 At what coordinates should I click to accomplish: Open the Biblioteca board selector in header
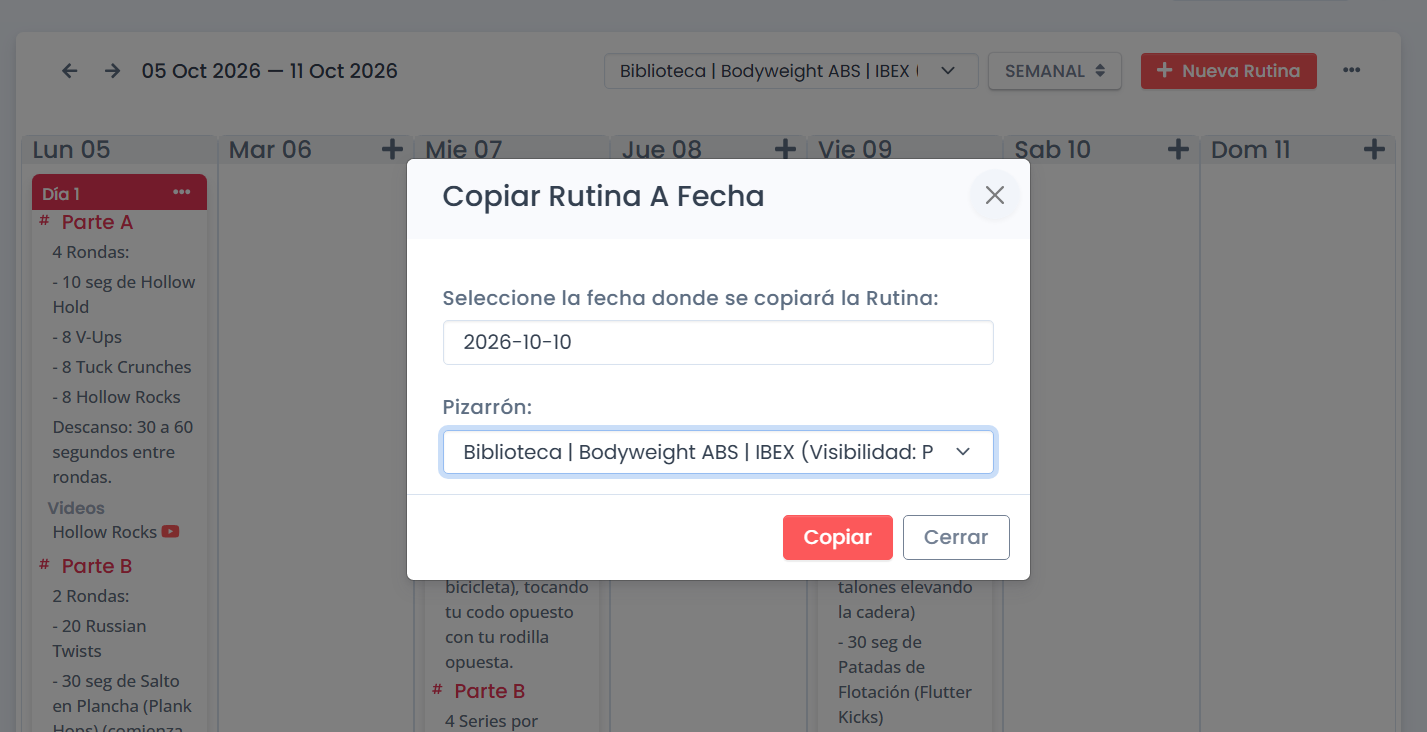[791, 71]
